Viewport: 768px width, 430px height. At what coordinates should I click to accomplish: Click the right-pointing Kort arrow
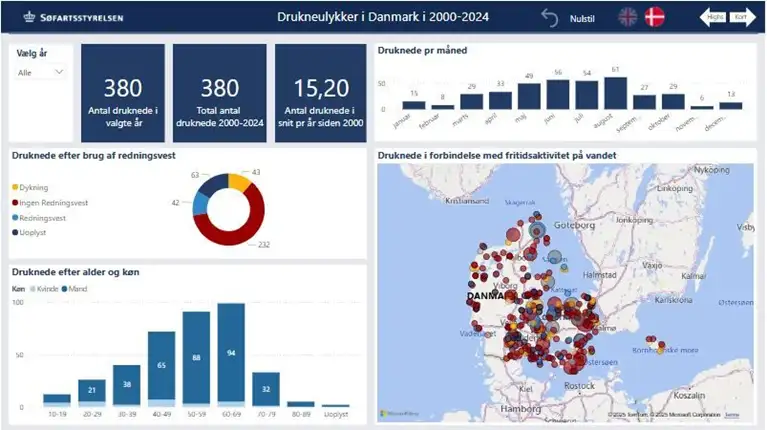pos(740,17)
